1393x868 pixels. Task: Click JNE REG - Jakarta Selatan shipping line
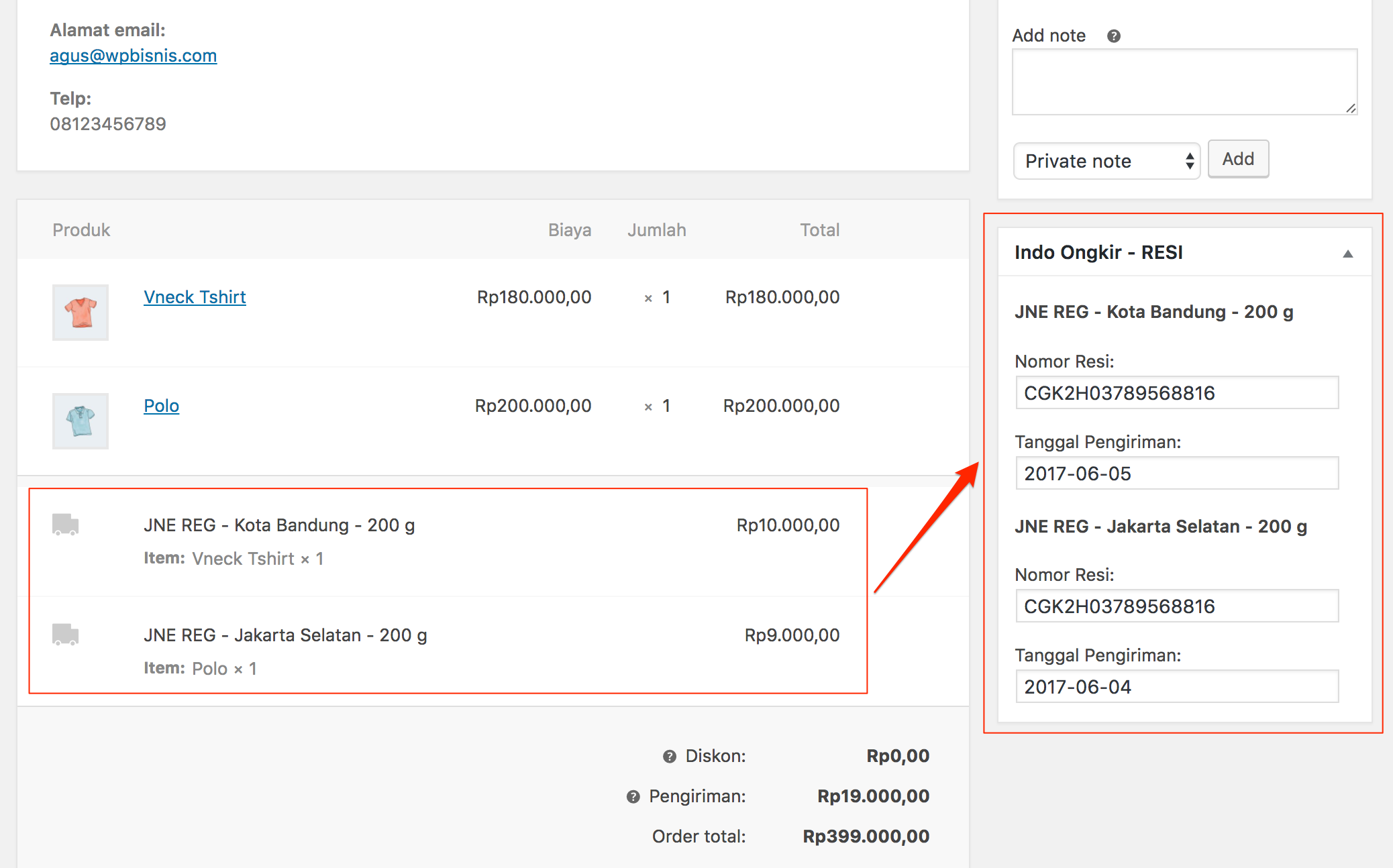point(285,635)
